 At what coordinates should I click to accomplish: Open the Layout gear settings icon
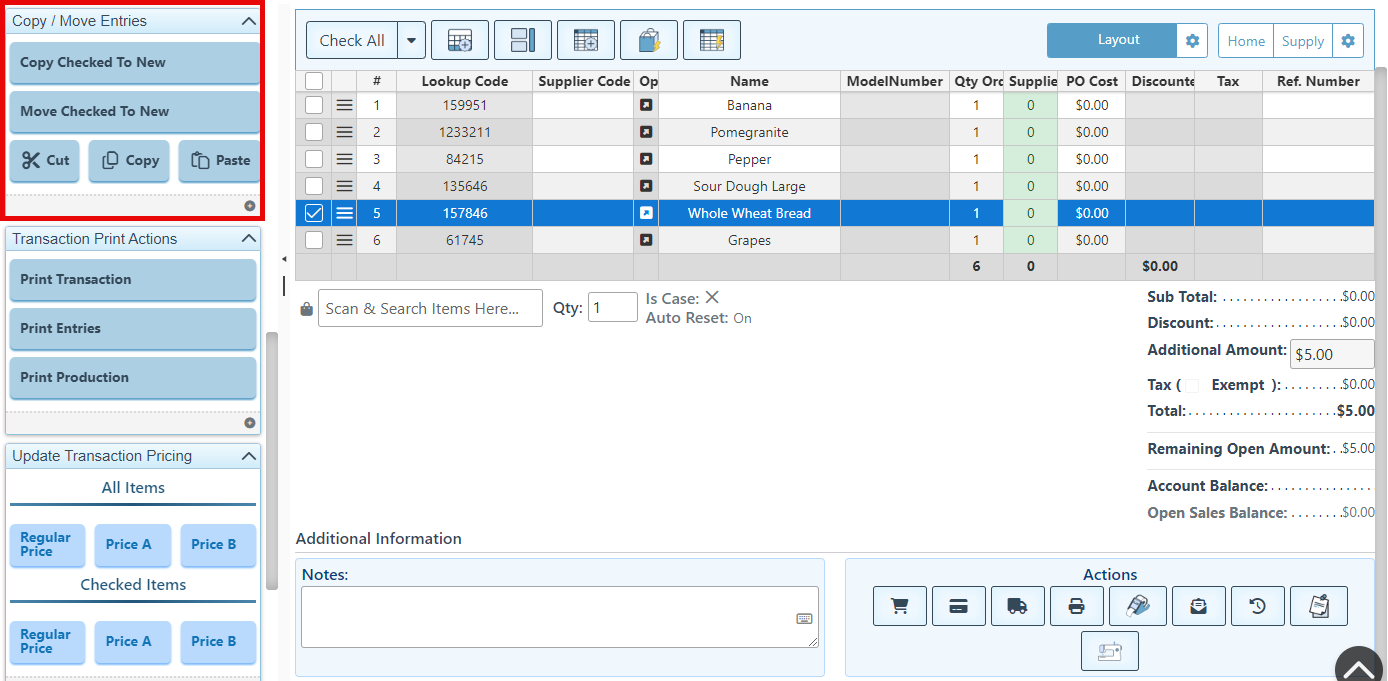[1192, 41]
